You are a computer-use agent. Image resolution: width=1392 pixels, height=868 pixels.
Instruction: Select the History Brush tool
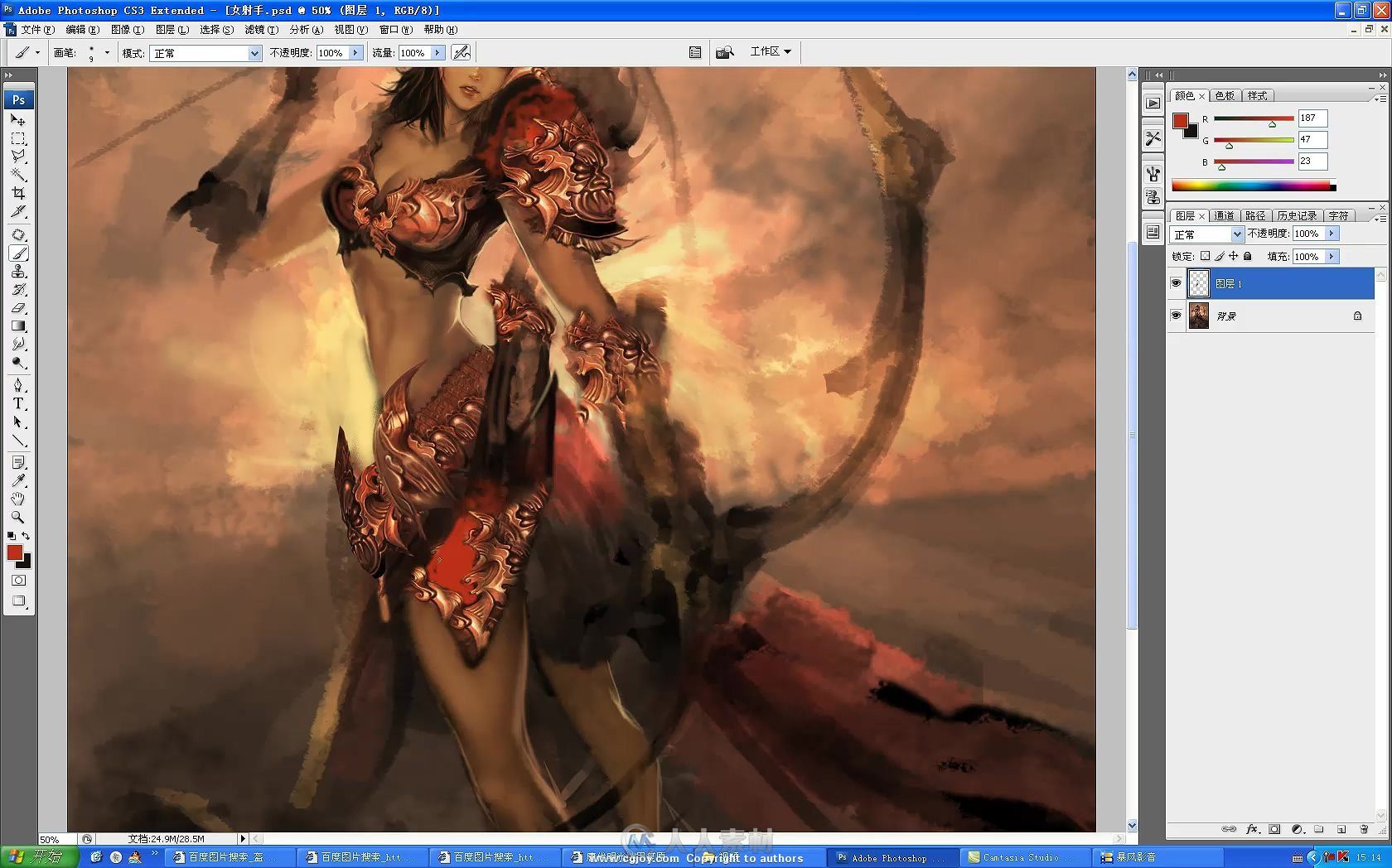coord(18,290)
